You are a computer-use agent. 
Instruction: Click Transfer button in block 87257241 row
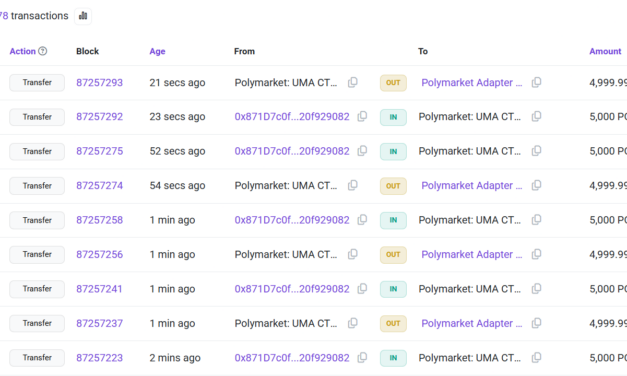click(37, 289)
